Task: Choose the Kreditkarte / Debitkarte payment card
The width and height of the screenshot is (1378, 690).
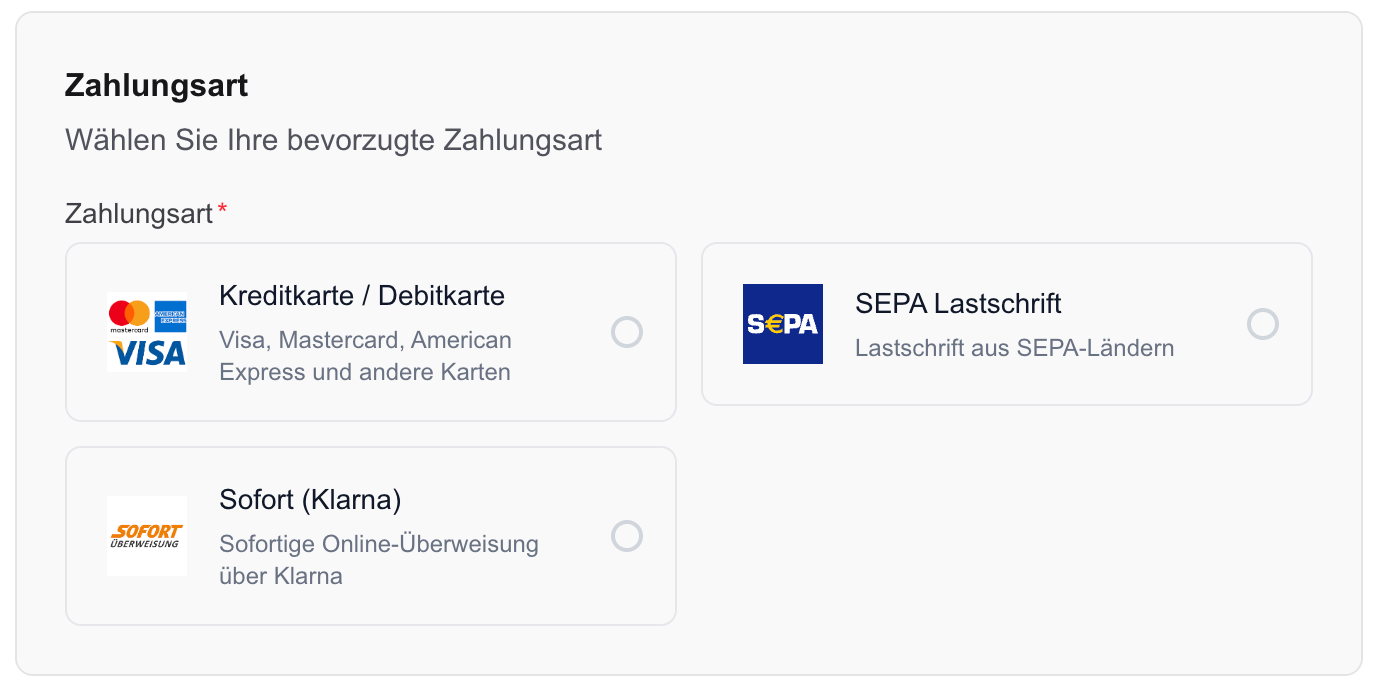Action: 370,331
